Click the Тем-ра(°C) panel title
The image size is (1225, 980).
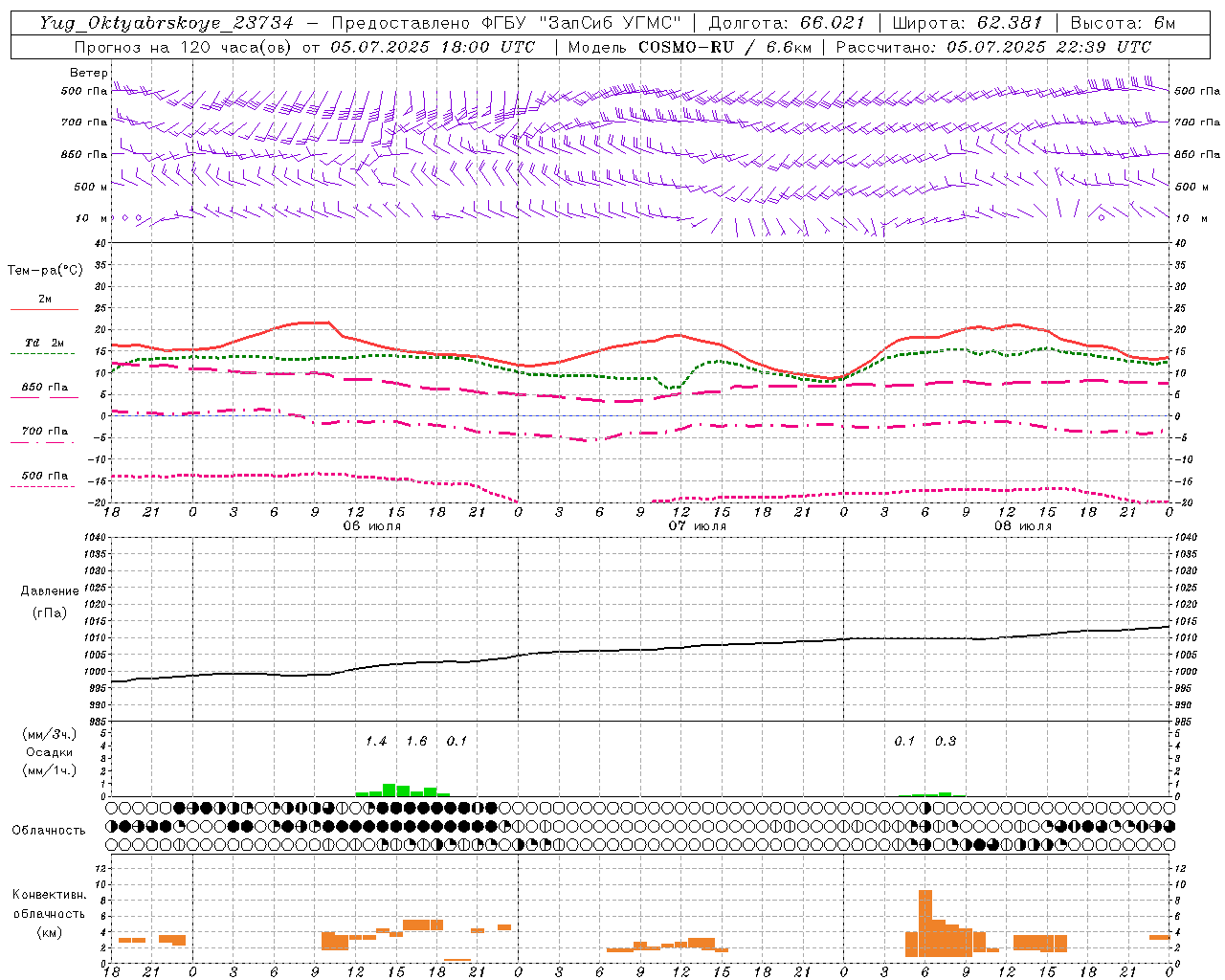click(45, 271)
